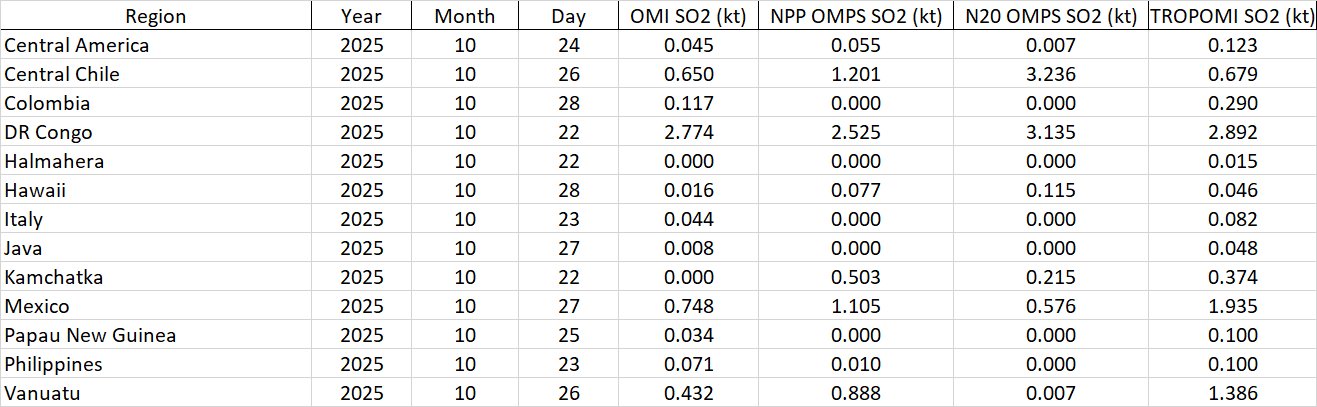
Task: Select the Day column header
Action: point(568,16)
